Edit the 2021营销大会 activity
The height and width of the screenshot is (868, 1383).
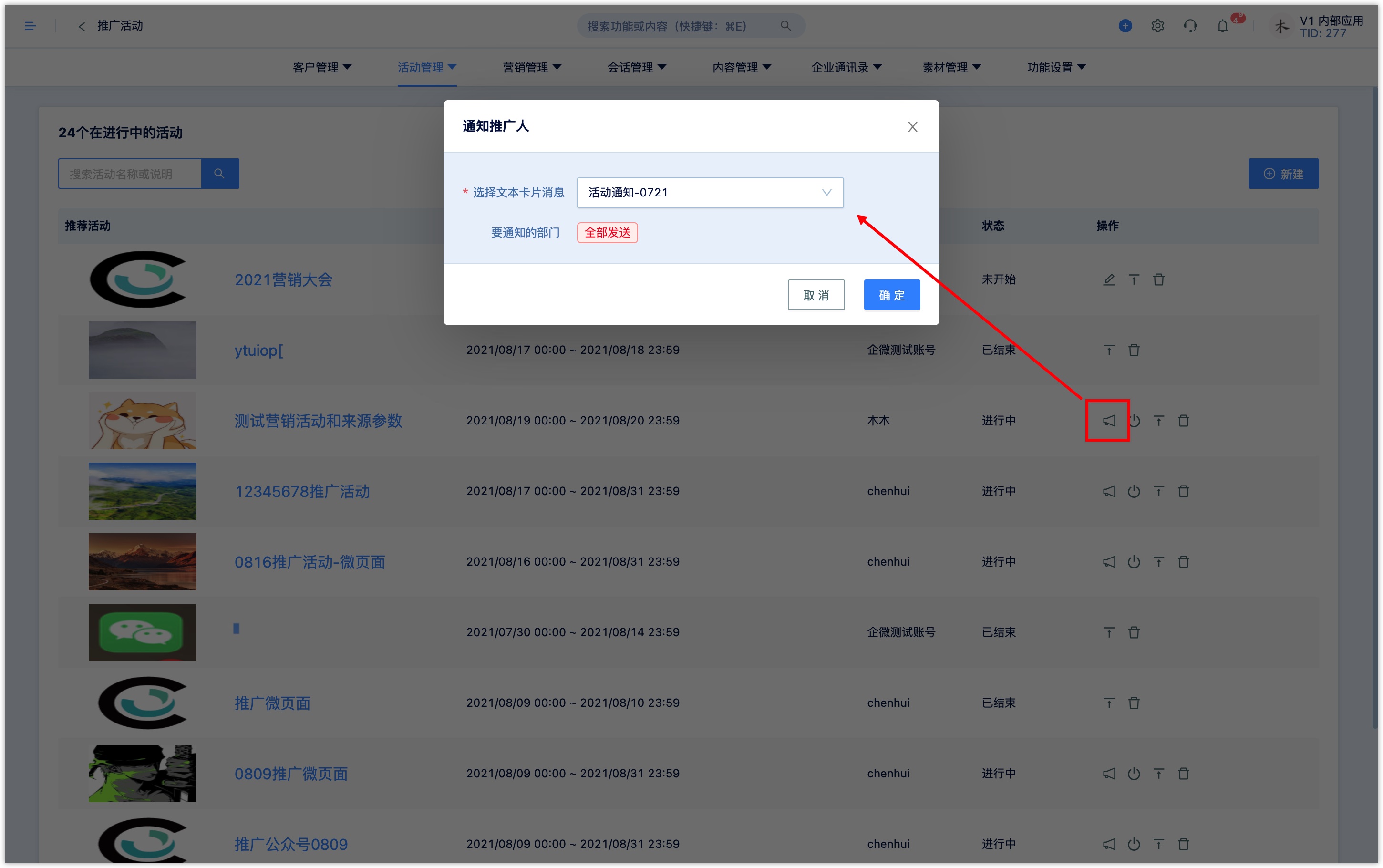coord(1109,279)
